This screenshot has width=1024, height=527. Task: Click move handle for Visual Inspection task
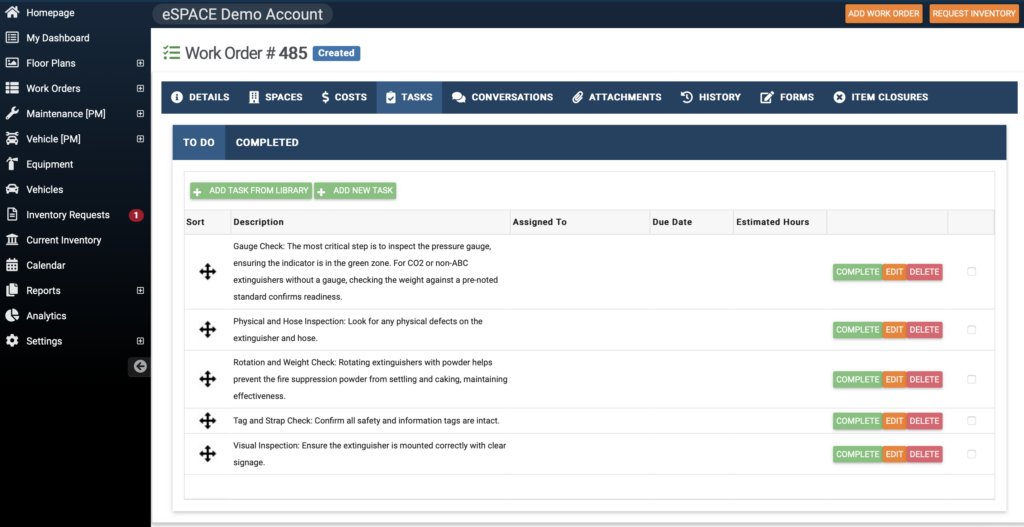[x=208, y=454]
